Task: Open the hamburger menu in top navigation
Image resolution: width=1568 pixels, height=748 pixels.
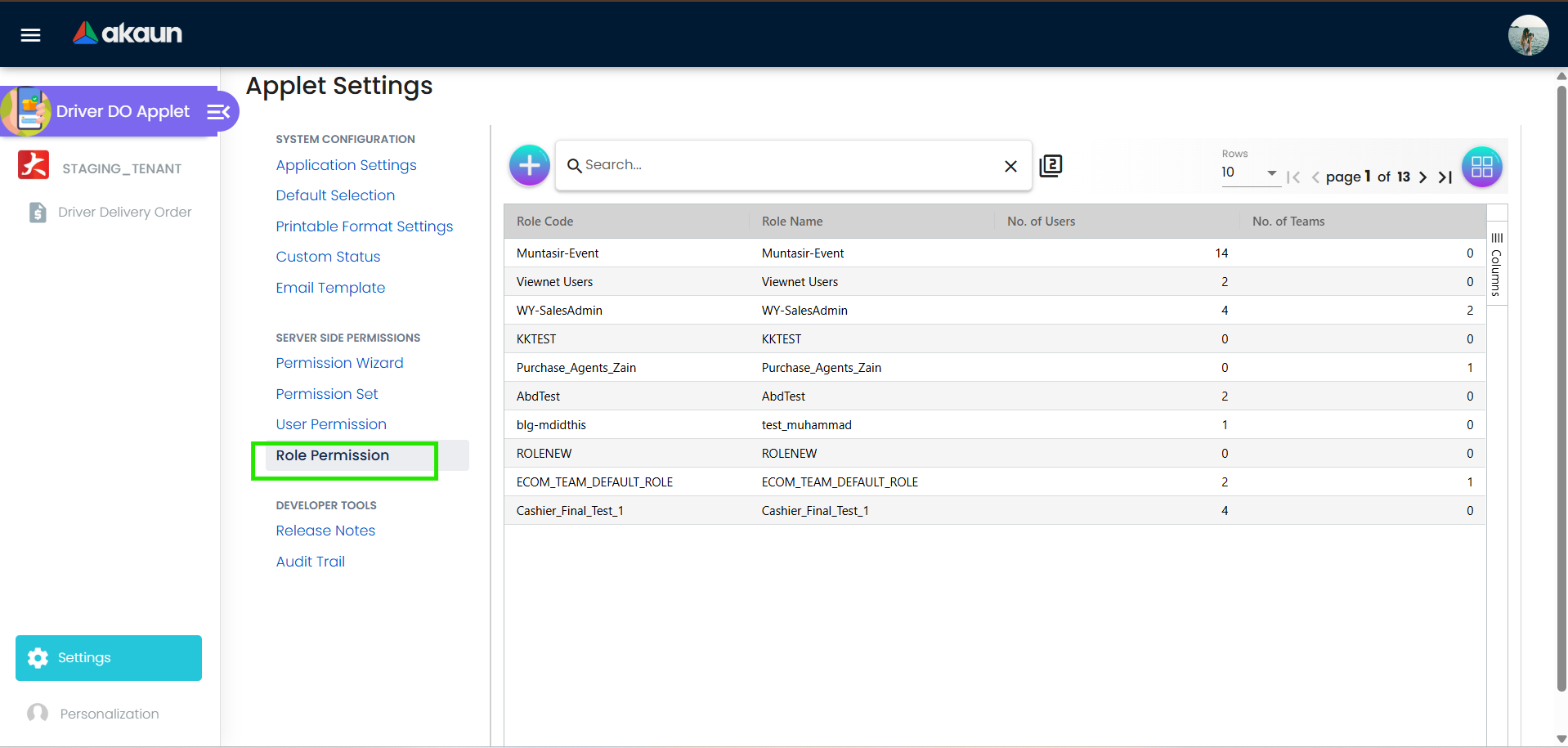Action: coord(29,34)
